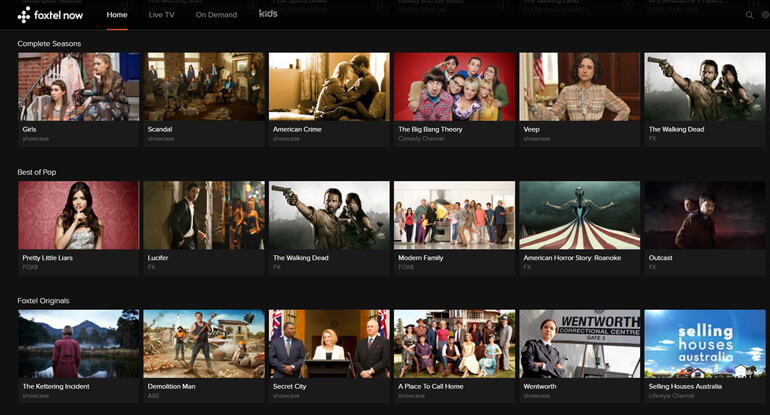Click The Kettering Incident title text
The width and height of the screenshot is (770, 415).
point(56,387)
